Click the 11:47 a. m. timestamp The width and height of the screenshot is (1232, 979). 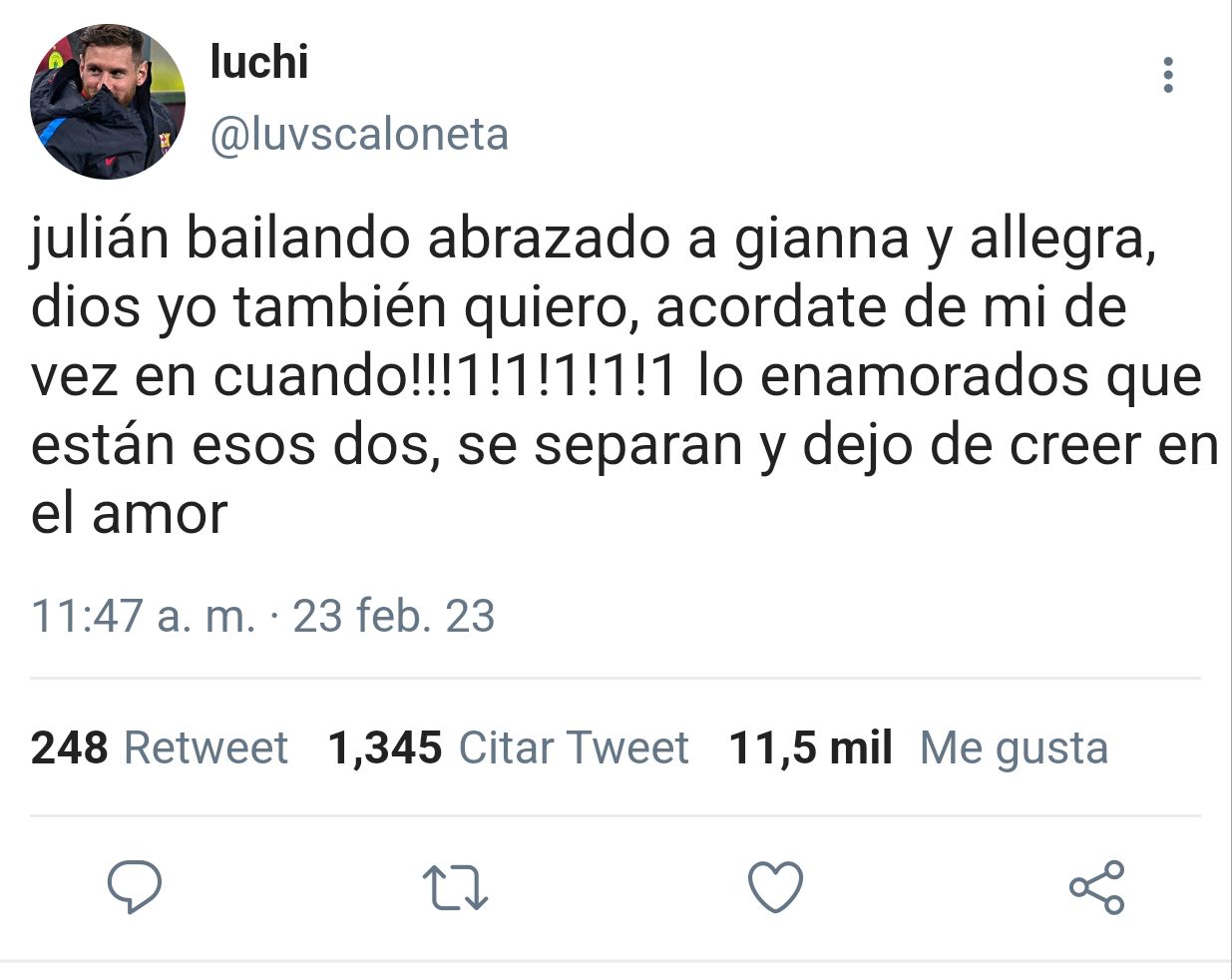point(144,616)
